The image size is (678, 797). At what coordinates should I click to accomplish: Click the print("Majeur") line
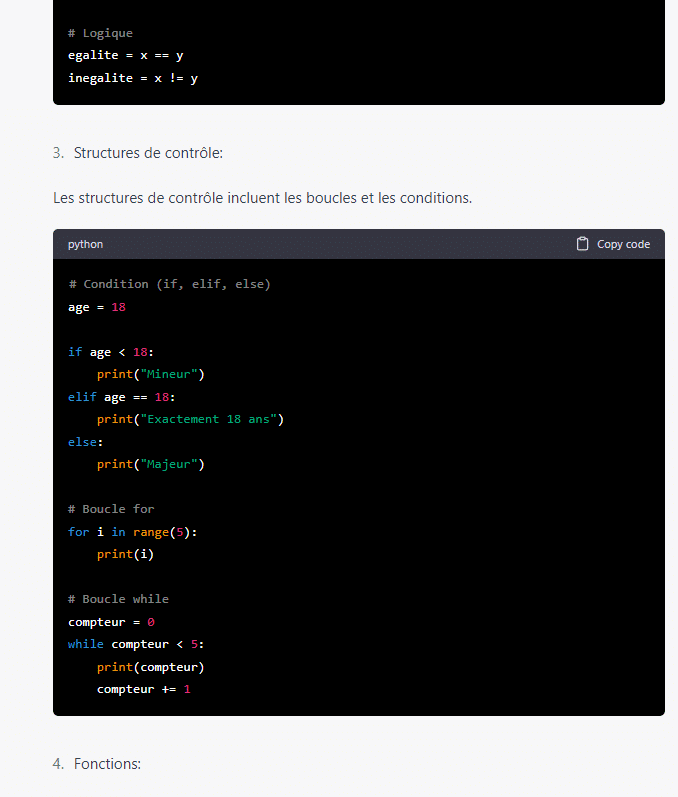tap(150, 464)
